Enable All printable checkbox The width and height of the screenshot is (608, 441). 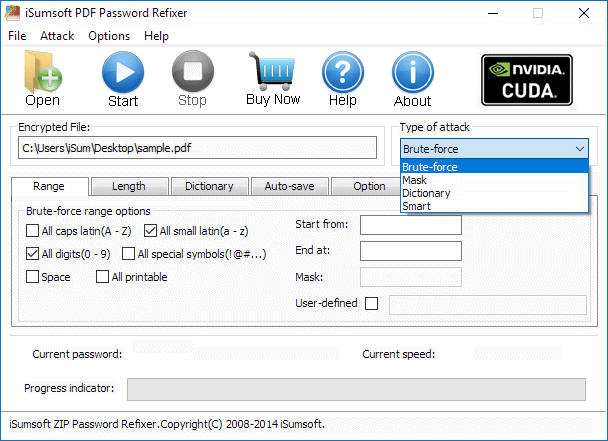point(102,277)
